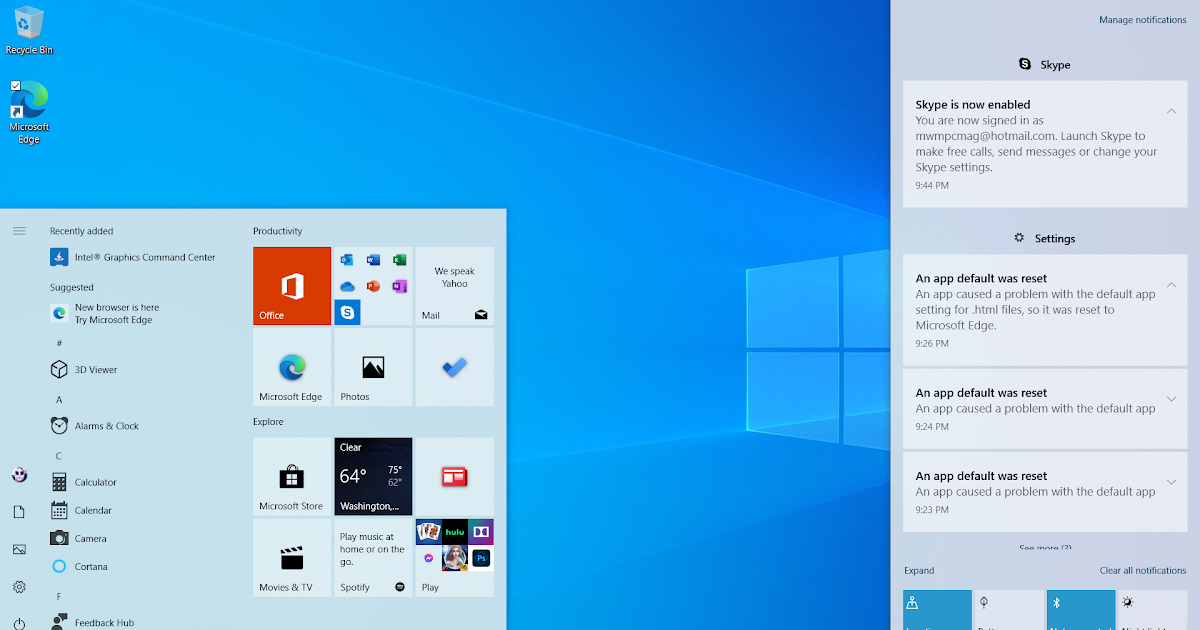1200x630 pixels.
Task: Expand the 9:24 PM notification chevron
Action: 1171,398
